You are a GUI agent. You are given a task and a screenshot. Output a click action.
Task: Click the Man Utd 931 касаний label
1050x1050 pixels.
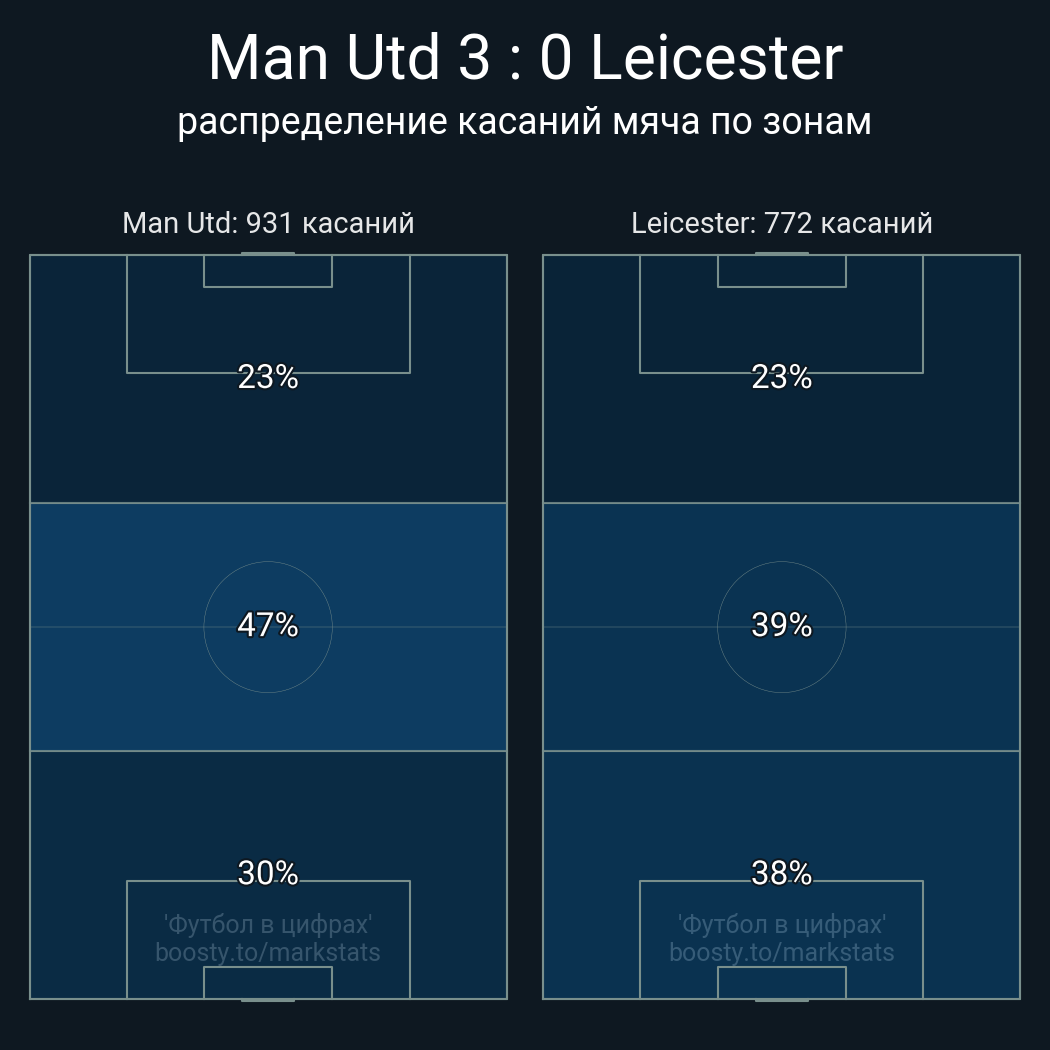(268, 223)
